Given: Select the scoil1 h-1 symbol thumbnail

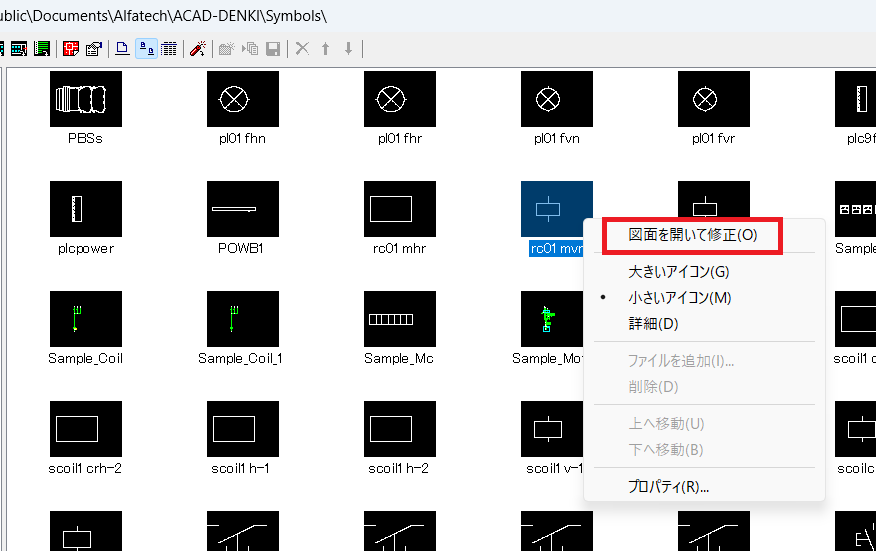Looking at the screenshot, I should (242, 429).
